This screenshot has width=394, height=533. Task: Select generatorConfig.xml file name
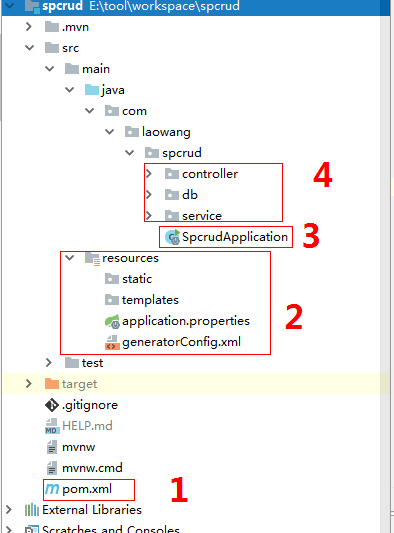coord(181,342)
